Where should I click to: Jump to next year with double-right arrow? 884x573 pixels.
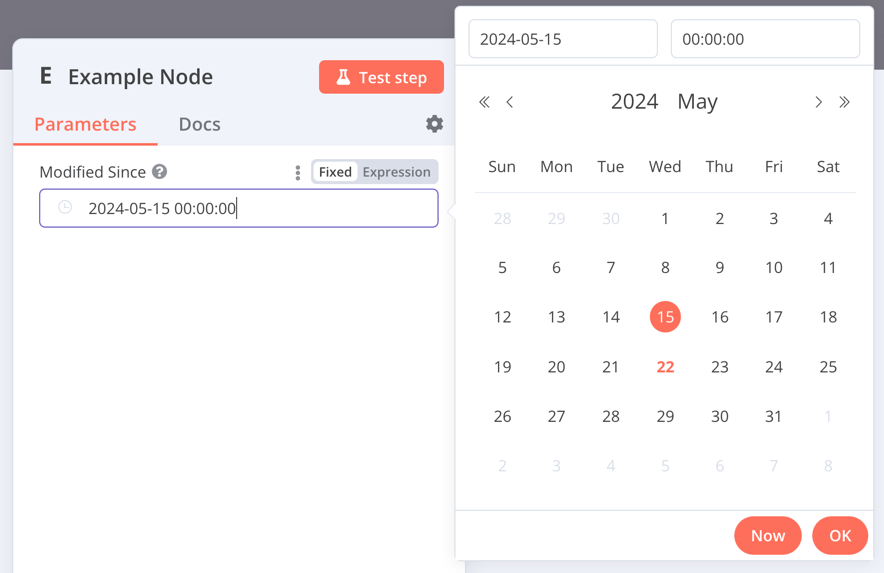pos(844,102)
